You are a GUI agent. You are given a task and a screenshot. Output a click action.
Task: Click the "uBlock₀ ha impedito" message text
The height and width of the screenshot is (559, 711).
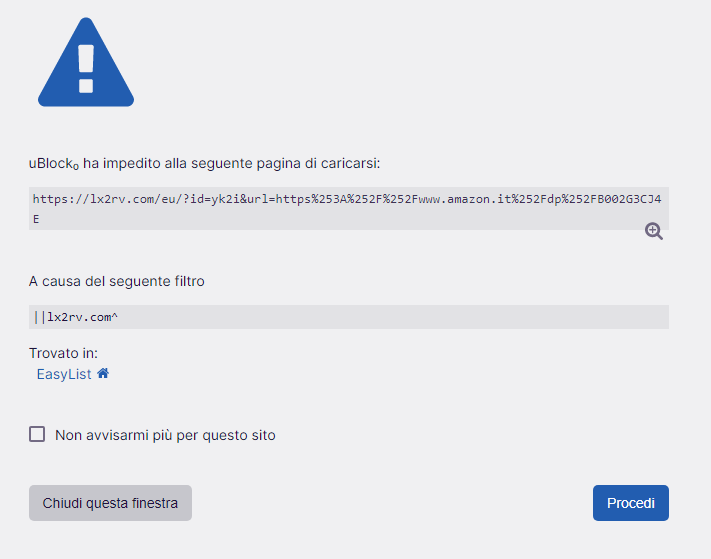(x=205, y=163)
